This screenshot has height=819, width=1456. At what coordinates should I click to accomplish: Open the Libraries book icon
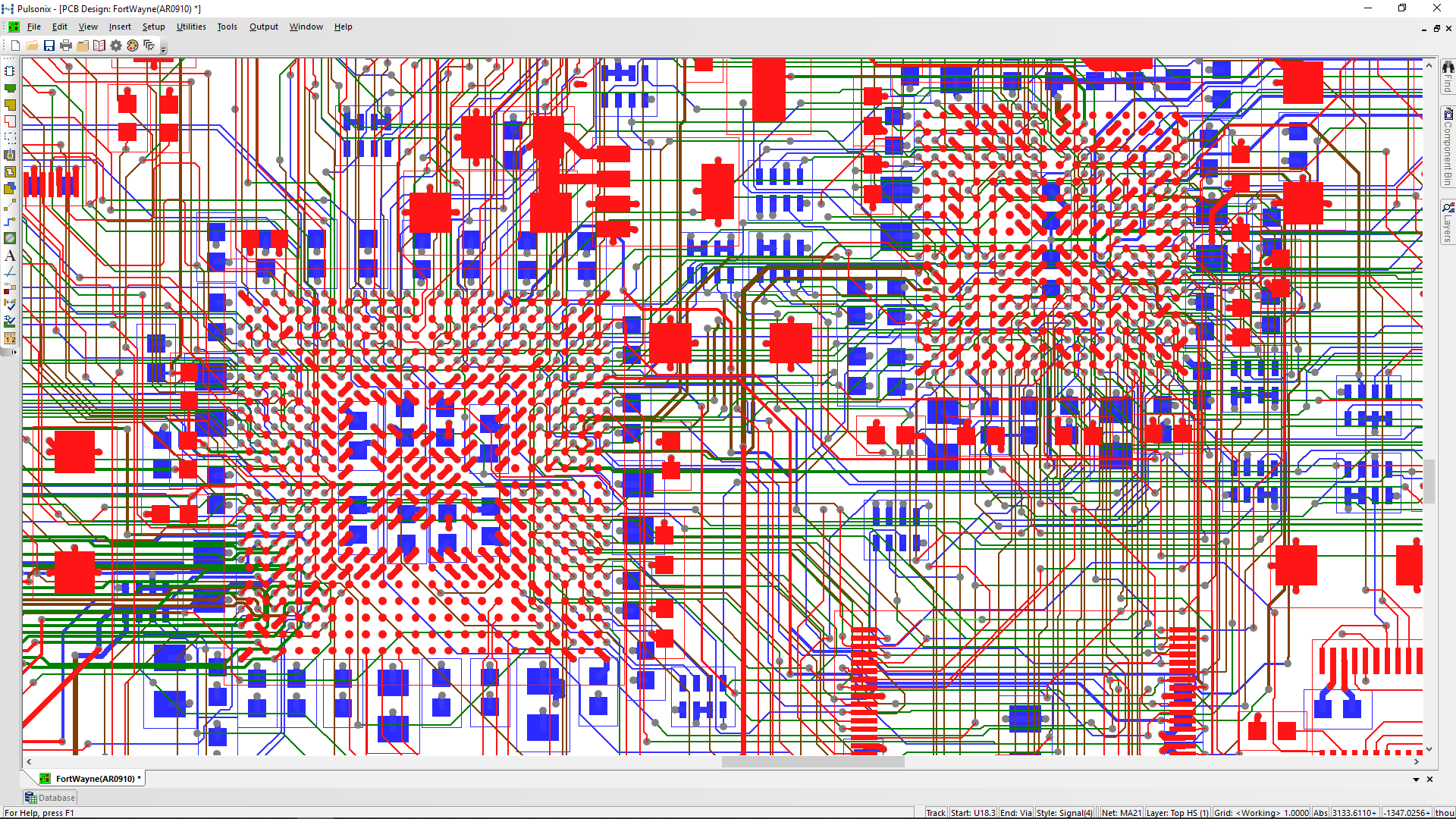(99, 45)
